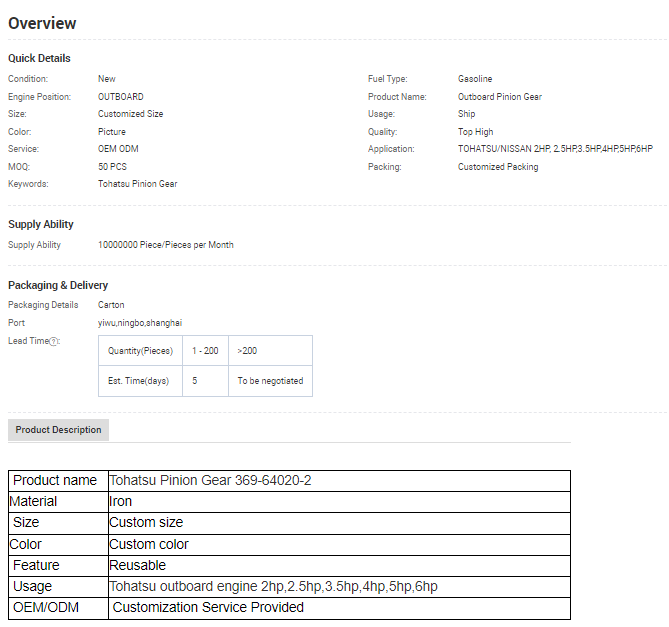Click the 'yiwu,ningbo,shanghai' port value
The height and width of the screenshot is (627, 669).
(140, 323)
